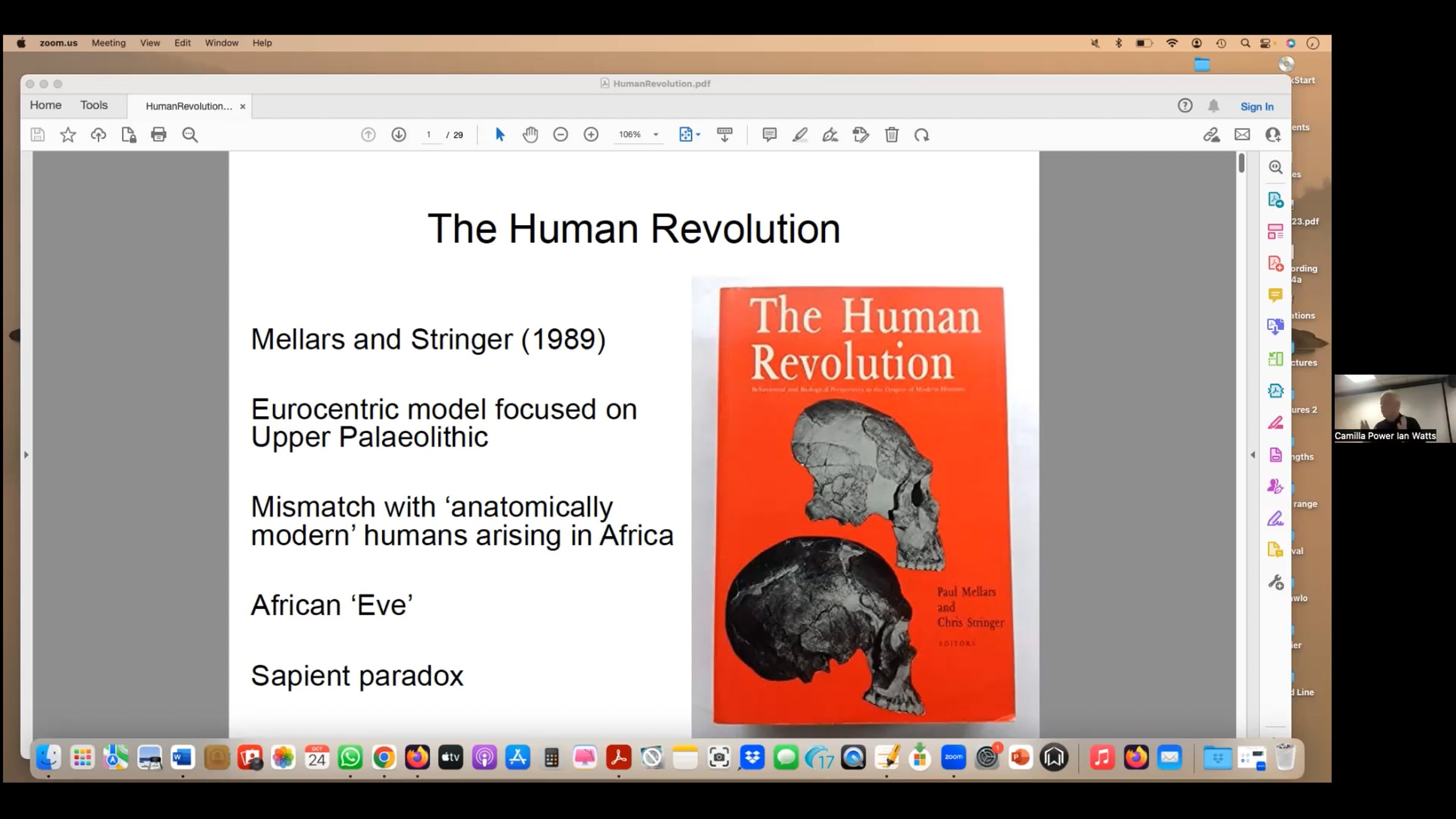Open Trash in the Dock
The image size is (1456, 819).
pos(1285,757)
